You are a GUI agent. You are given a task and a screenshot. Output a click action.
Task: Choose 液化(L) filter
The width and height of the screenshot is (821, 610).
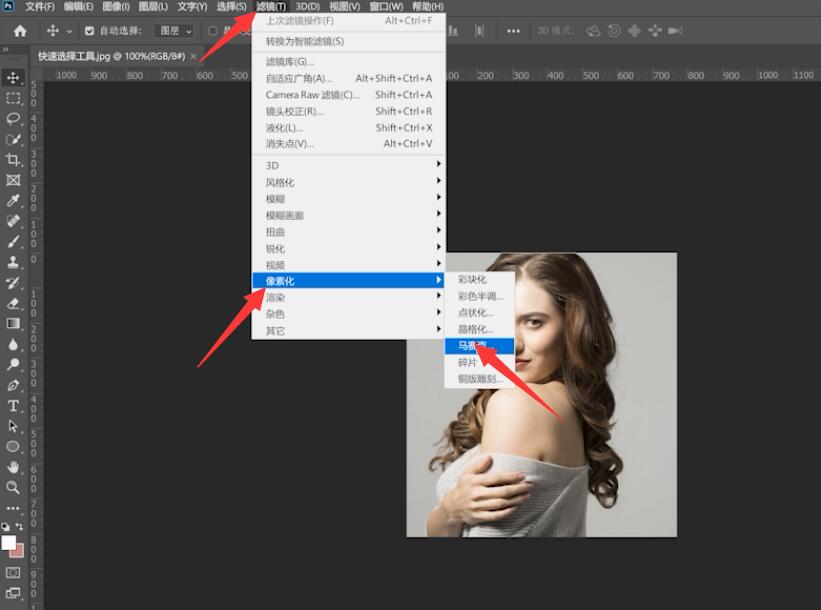pos(348,127)
